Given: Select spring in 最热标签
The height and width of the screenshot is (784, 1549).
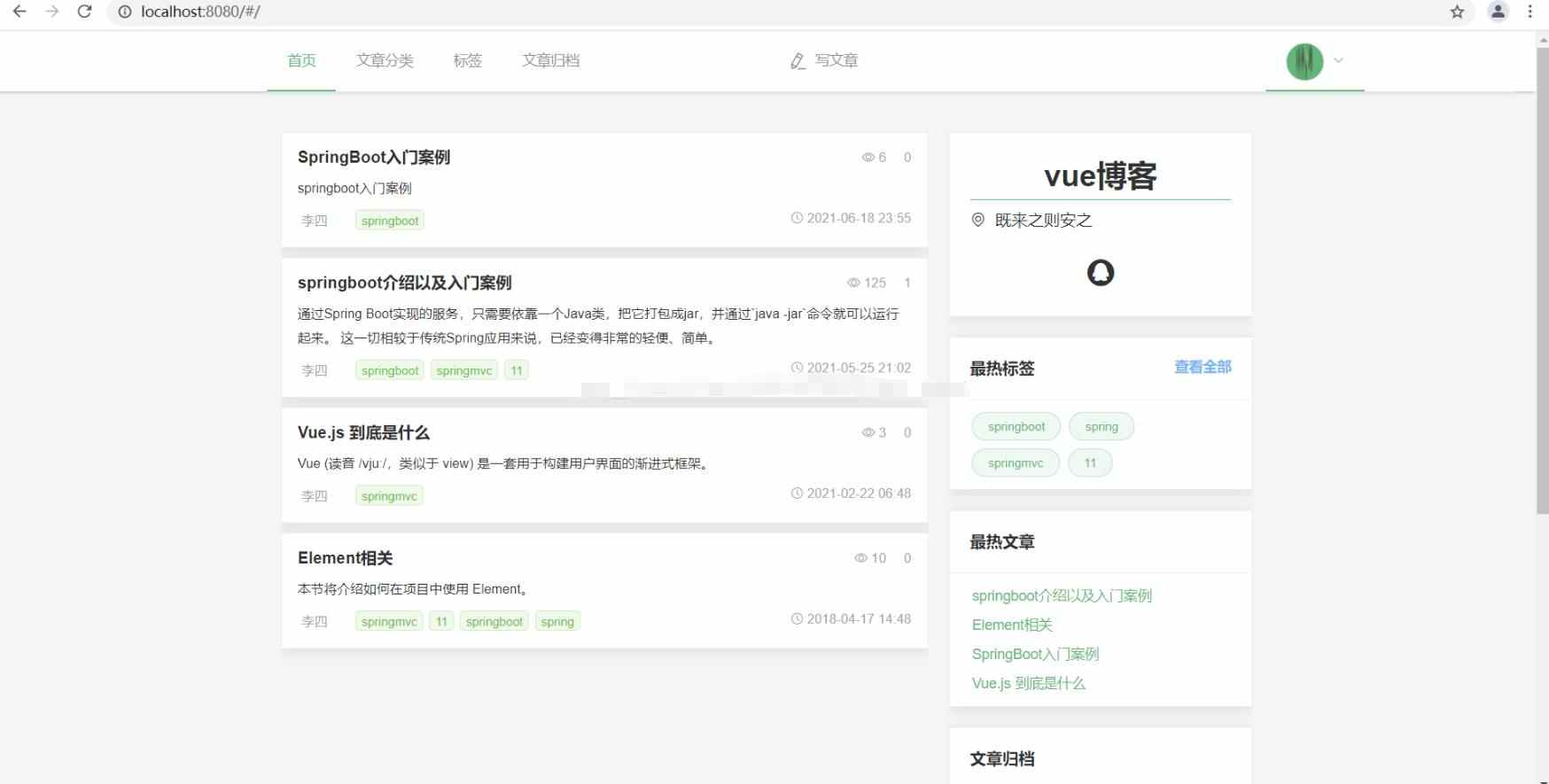Looking at the screenshot, I should point(1101,427).
